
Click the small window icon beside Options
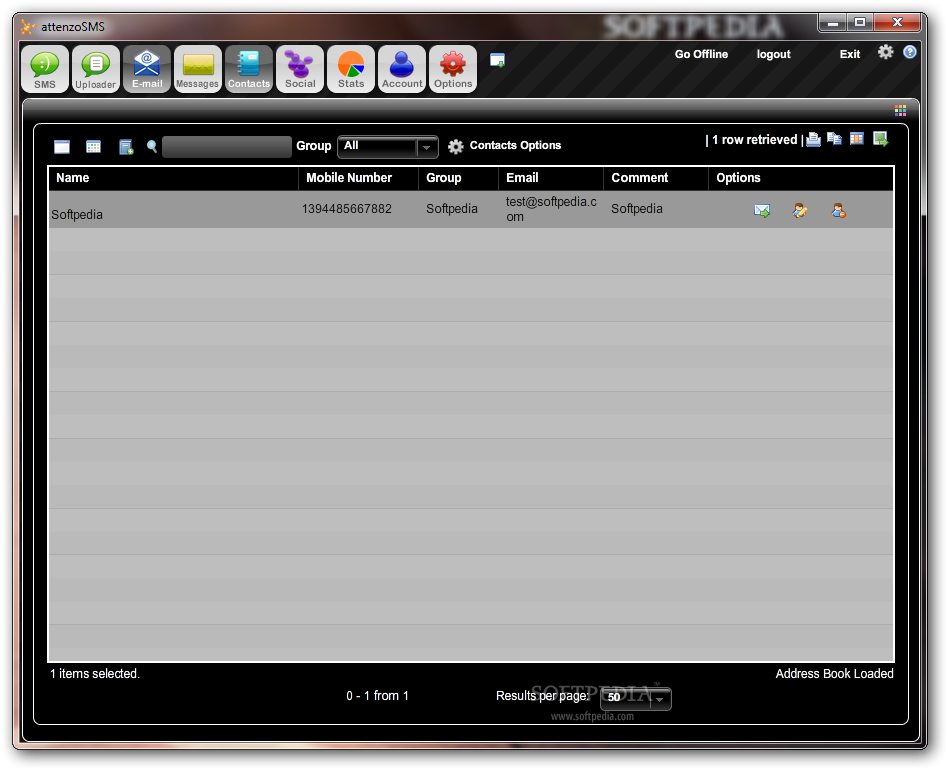click(497, 60)
